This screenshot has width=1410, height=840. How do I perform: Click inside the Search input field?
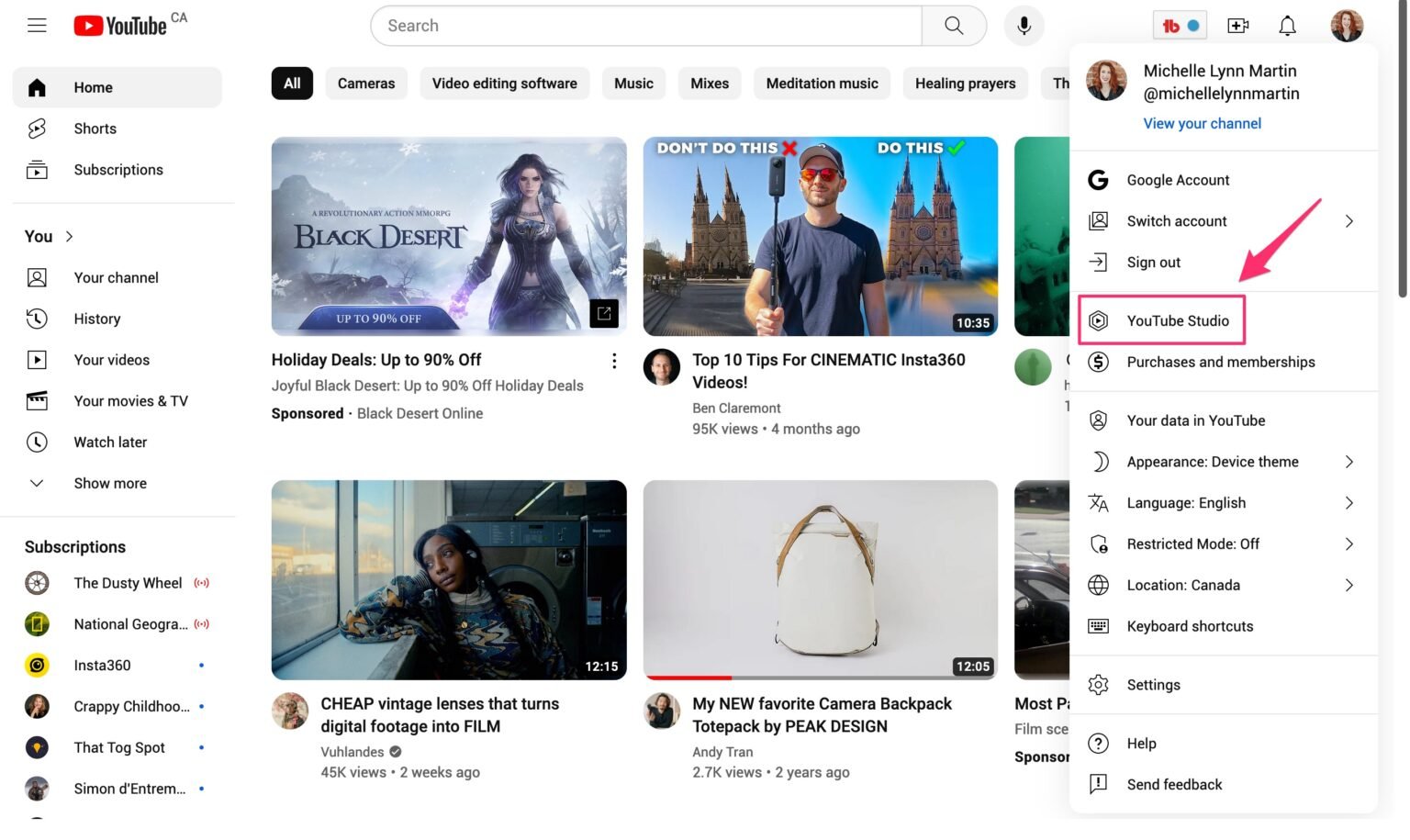(643, 25)
